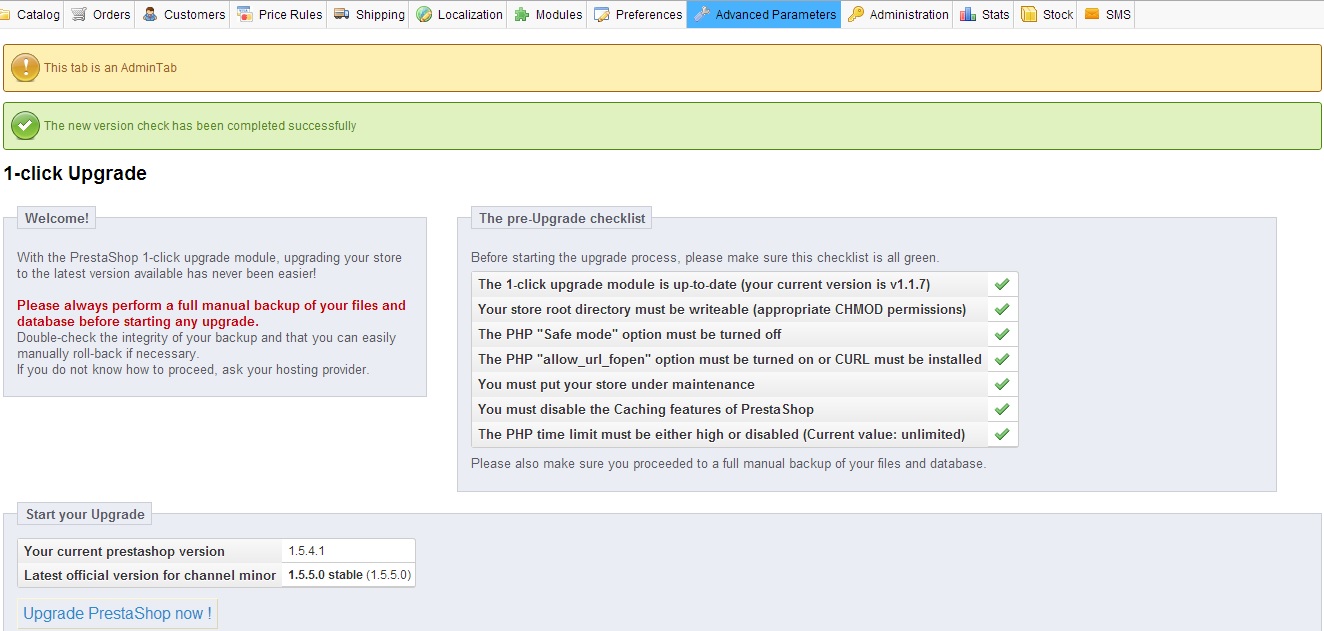Click the Stock box icon
Screen dimensions: 1324x631
pyautogui.click(x=1029, y=14)
